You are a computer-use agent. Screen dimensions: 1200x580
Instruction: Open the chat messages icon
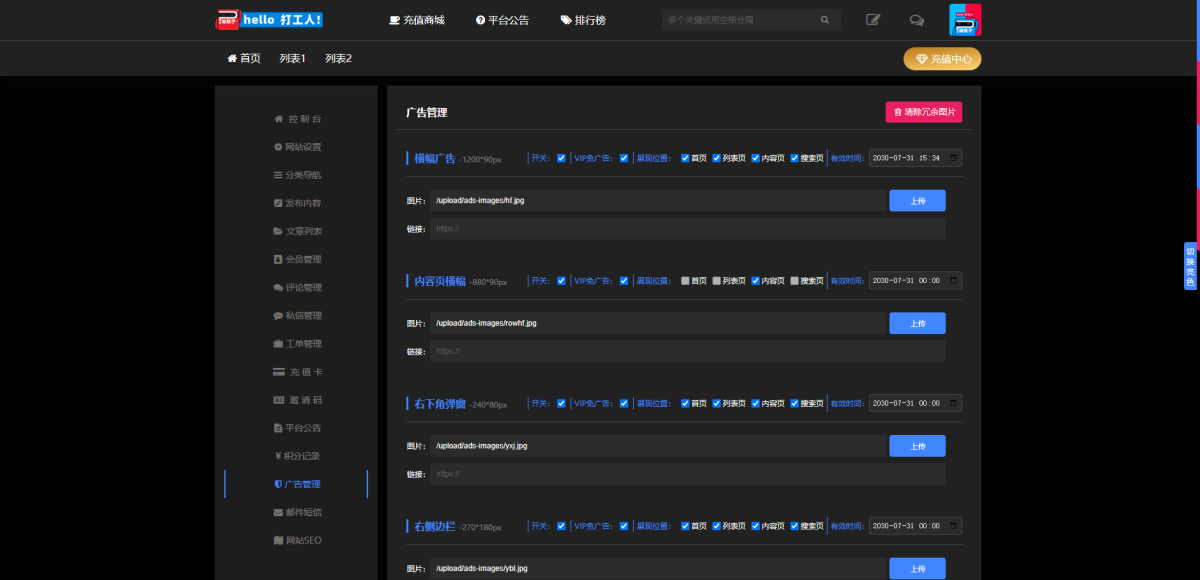916,20
